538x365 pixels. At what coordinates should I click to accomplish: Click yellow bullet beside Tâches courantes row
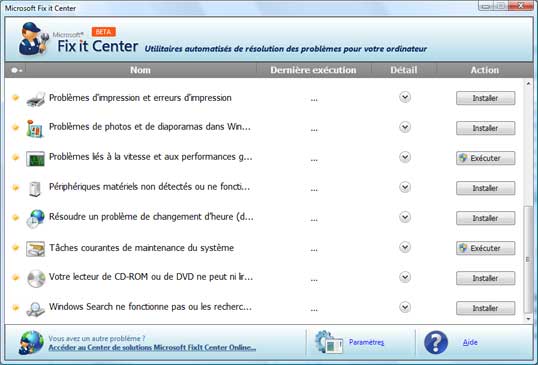click(15, 247)
